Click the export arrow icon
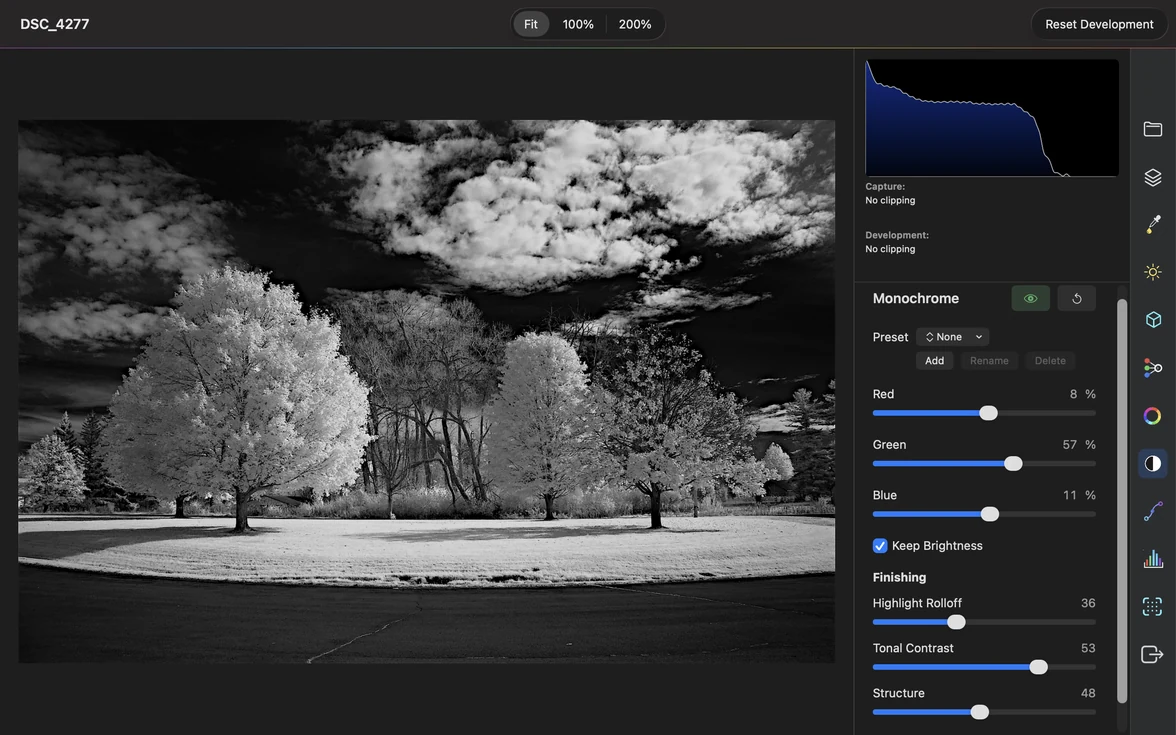 (x=1153, y=655)
